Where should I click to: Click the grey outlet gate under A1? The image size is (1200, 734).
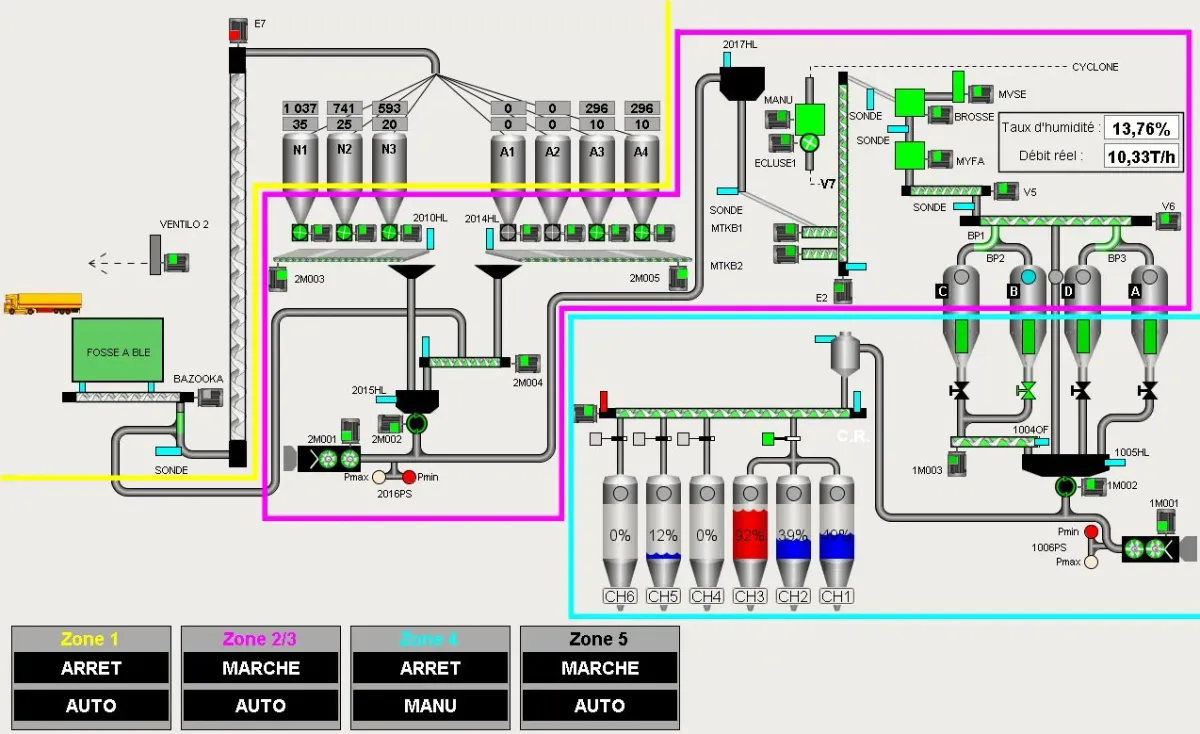point(508,232)
